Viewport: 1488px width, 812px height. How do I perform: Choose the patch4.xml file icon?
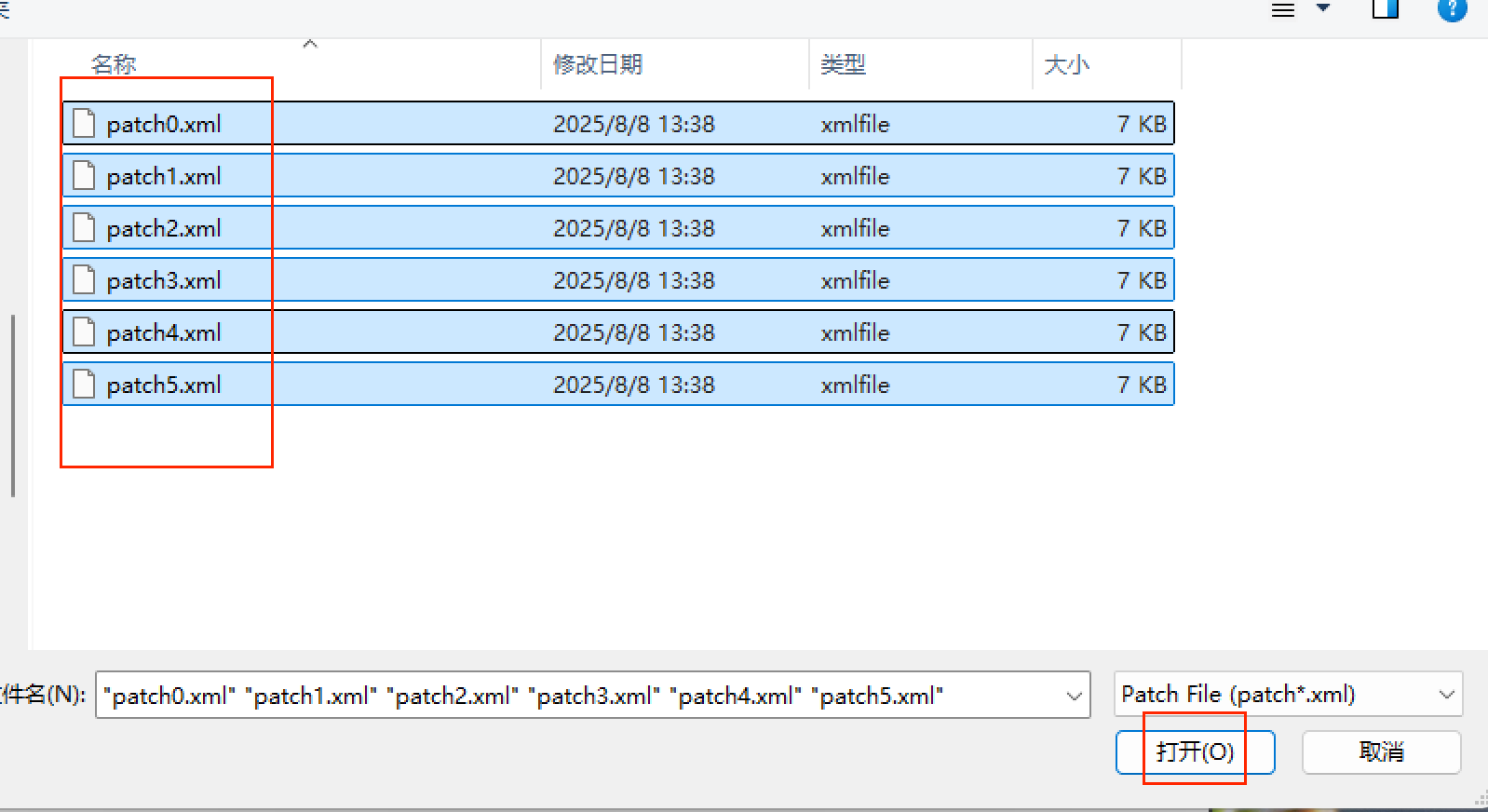[x=85, y=332]
